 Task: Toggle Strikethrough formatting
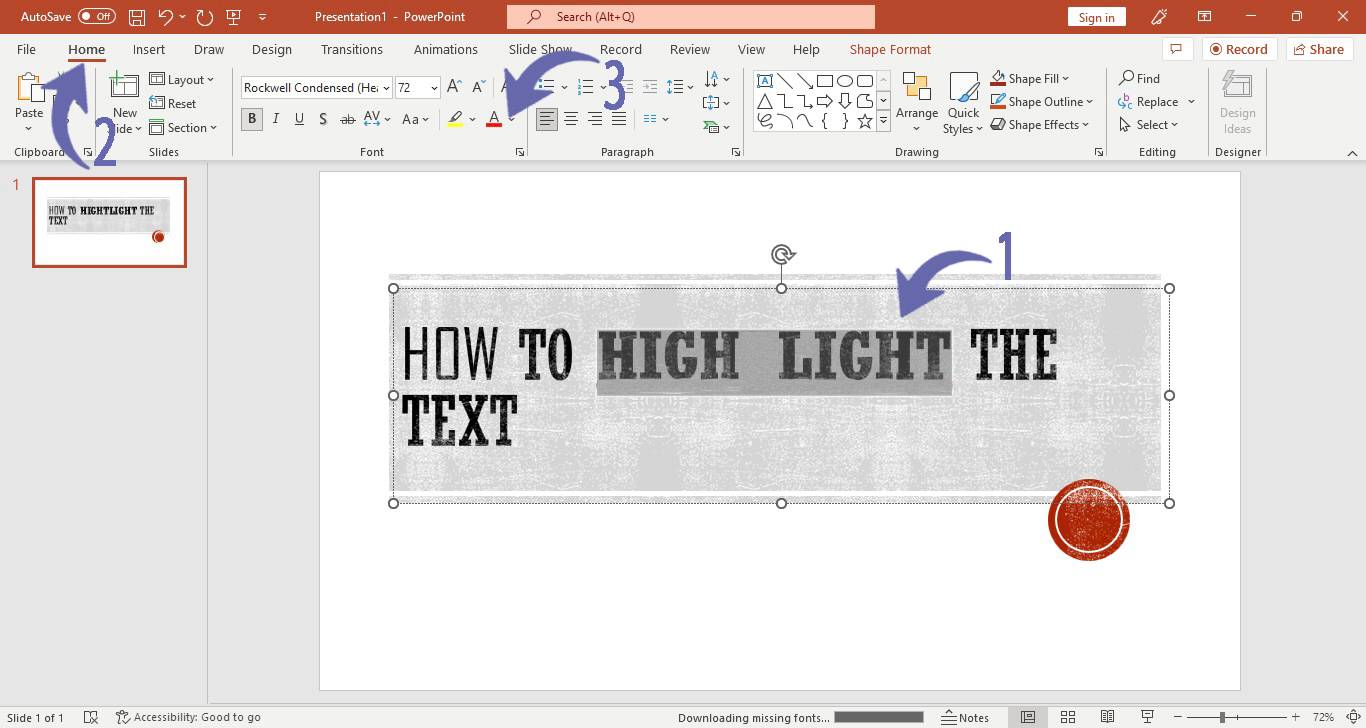pyautogui.click(x=348, y=119)
